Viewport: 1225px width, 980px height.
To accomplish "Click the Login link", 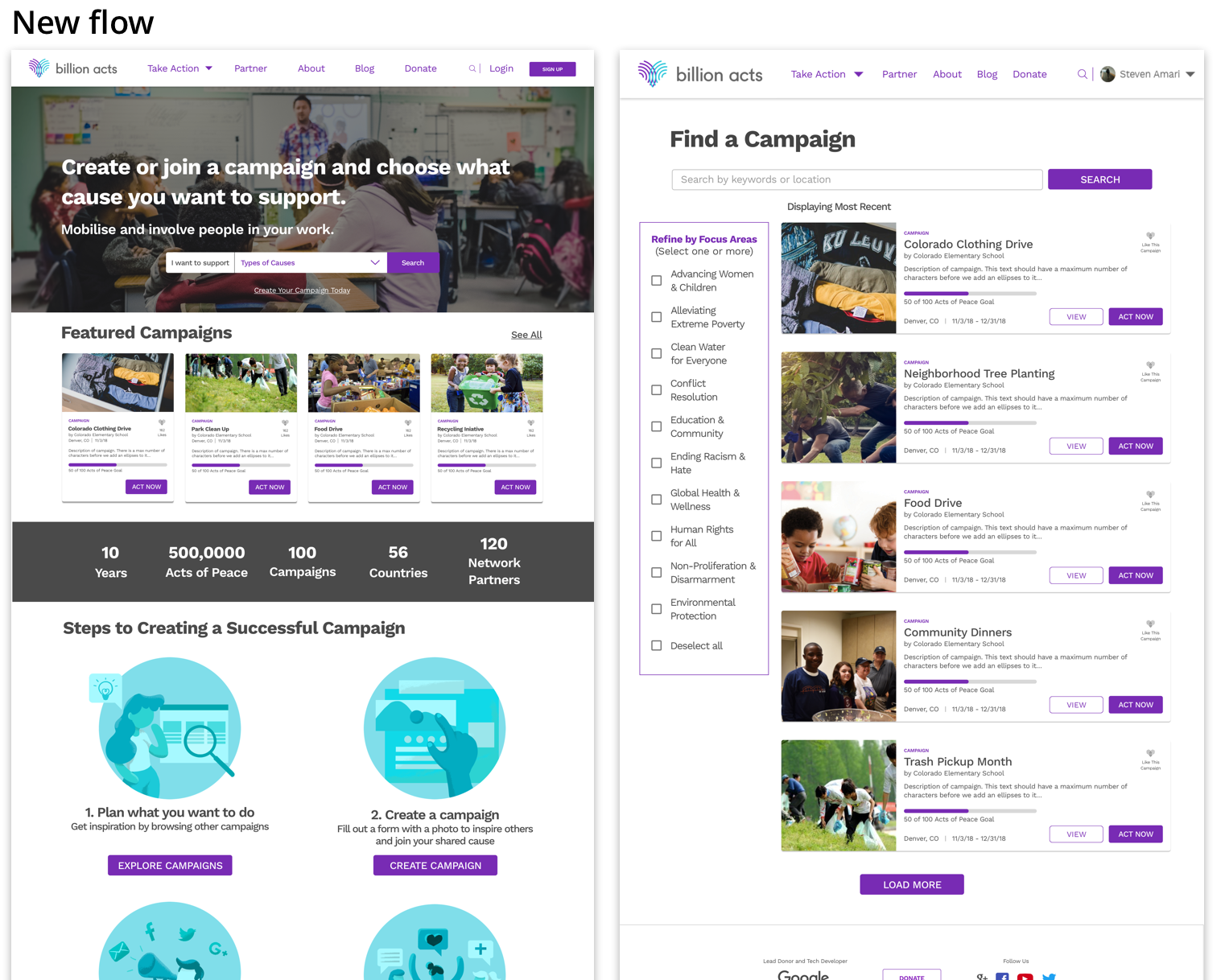I will 501,68.
